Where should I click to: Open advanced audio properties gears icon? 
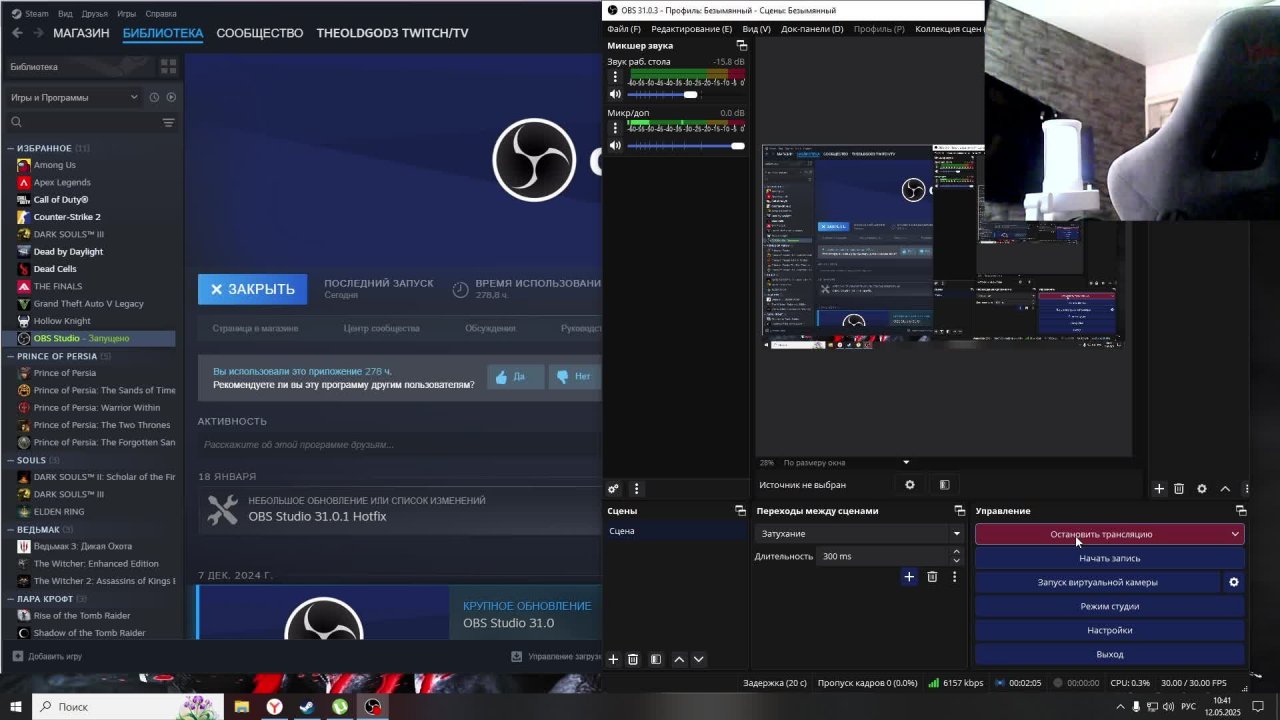(x=613, y=489)
